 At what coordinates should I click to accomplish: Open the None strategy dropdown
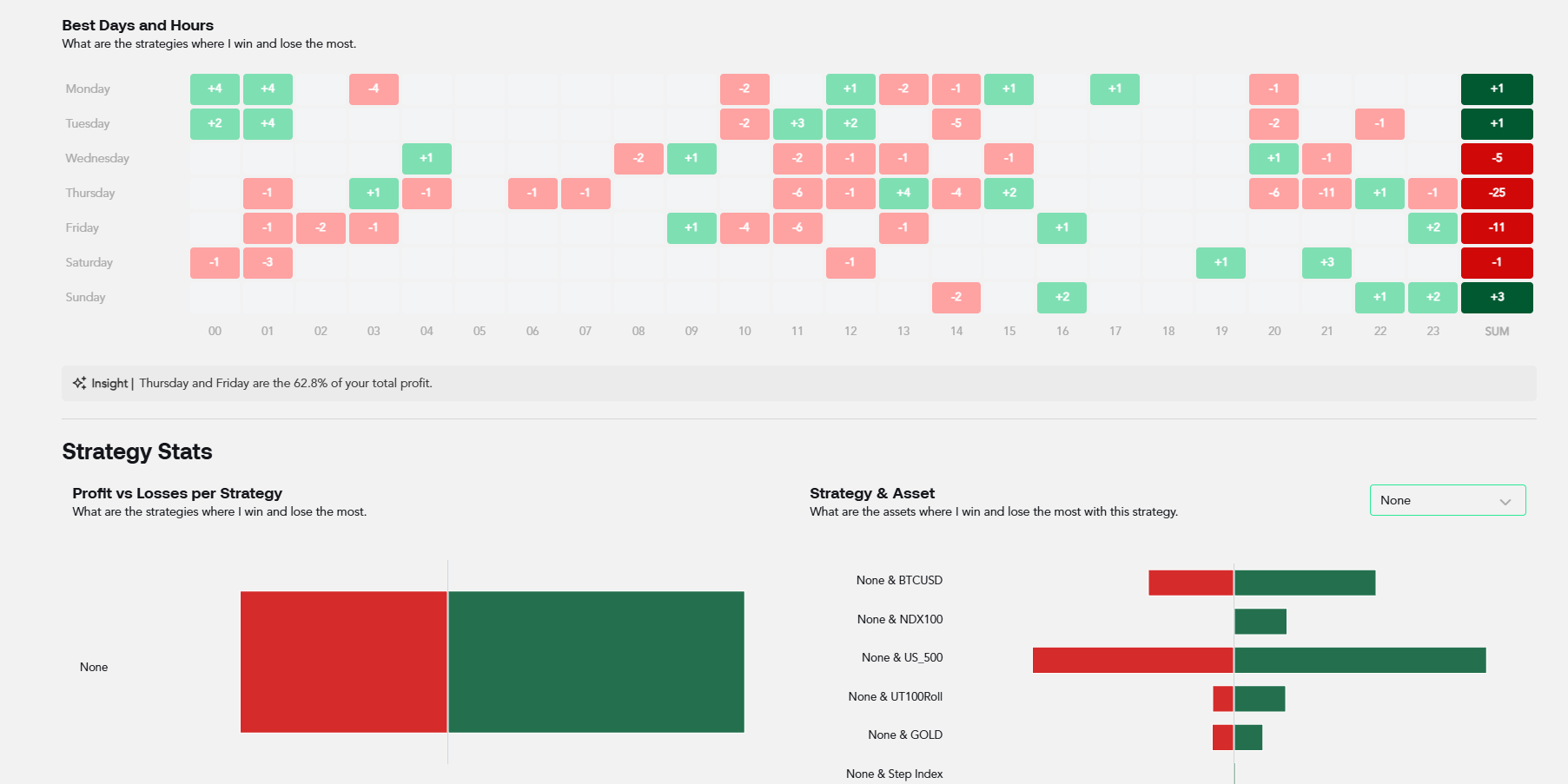(x=1447, y=500)
